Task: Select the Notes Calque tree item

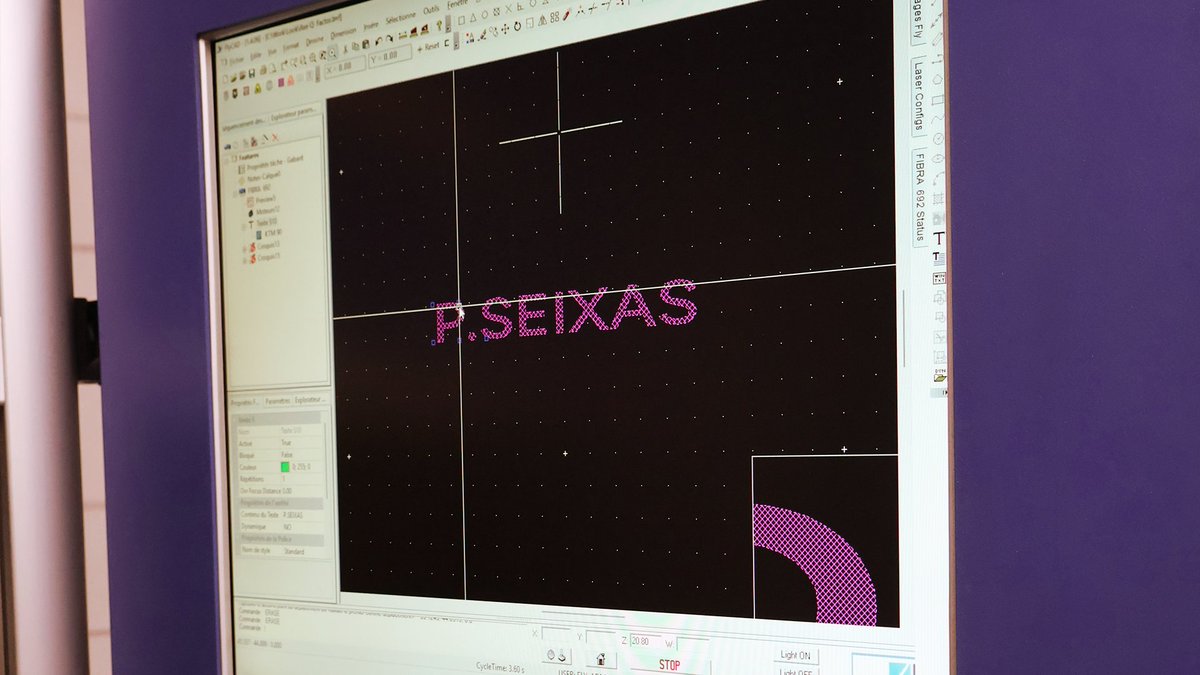Action: (x=263, y=175)
